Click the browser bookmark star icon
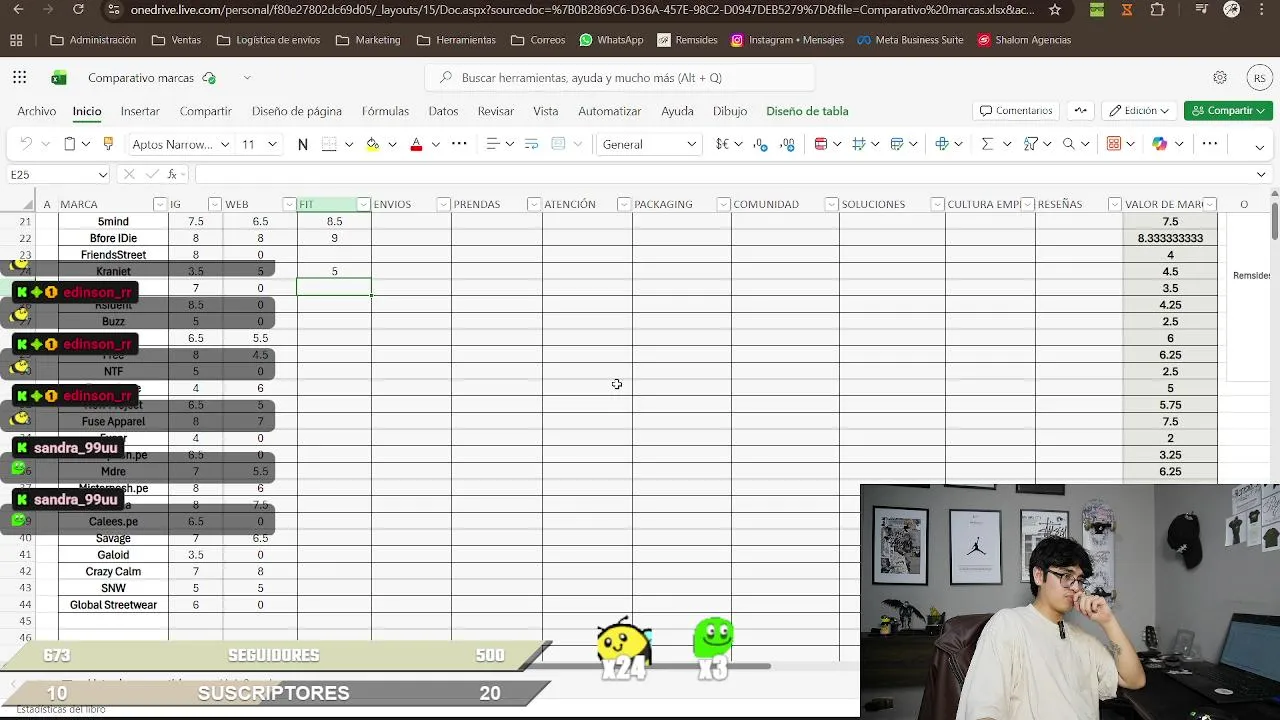The width and height of the screenshot is (1280, 720). click(1055, 10)
